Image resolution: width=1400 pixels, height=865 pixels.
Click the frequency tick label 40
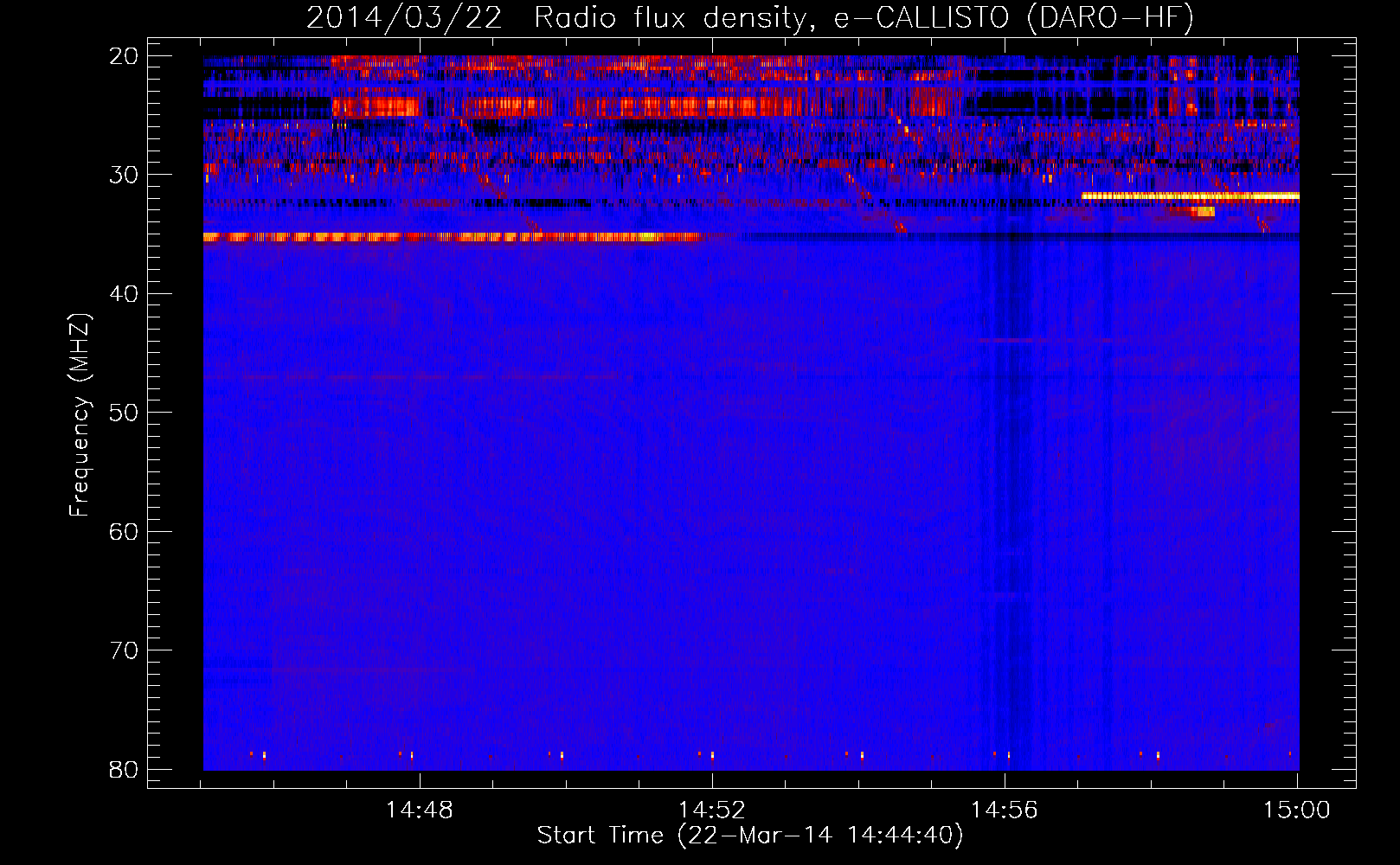coord(125,294)
